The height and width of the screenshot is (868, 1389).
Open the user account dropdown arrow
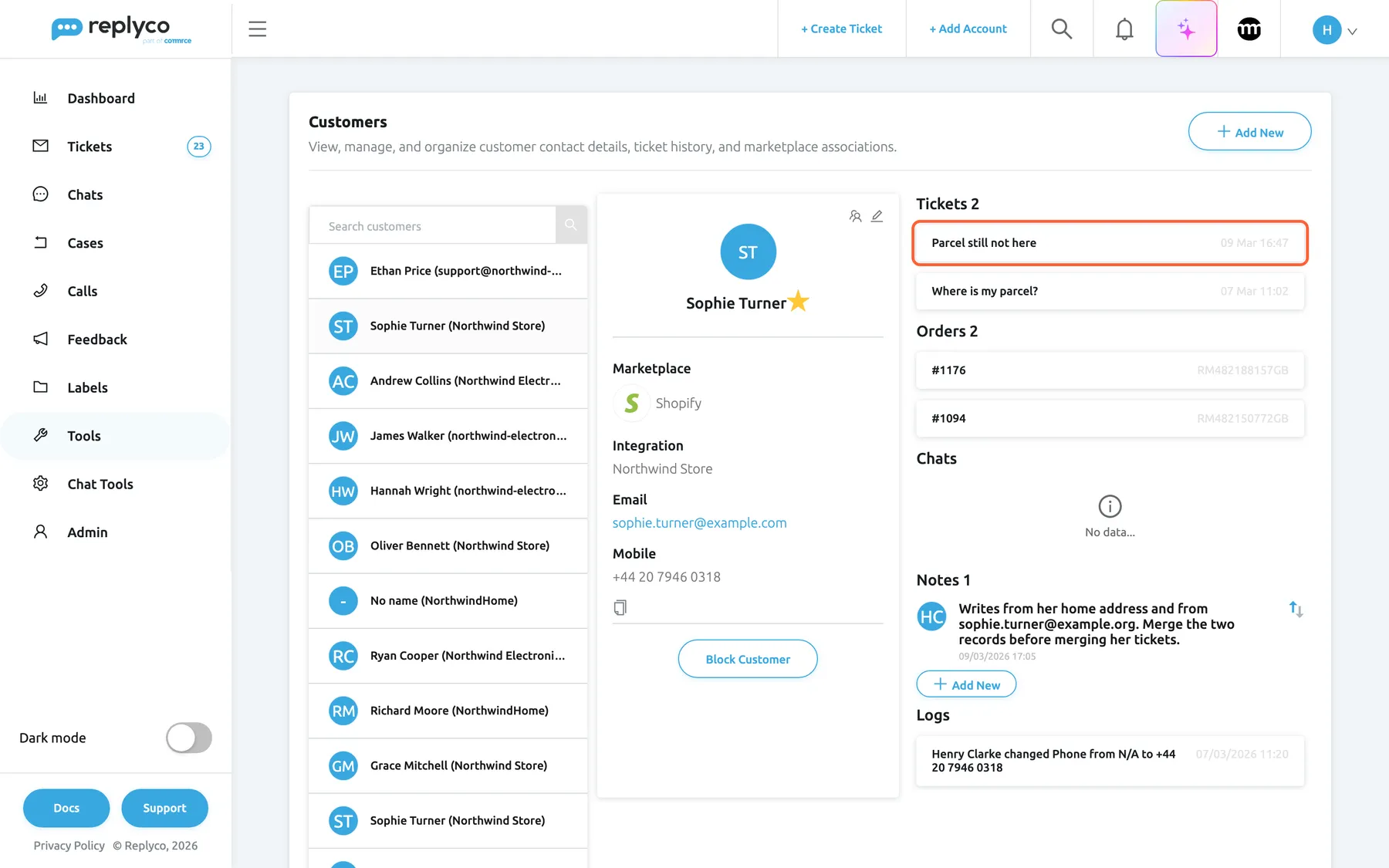(1352, 31)
